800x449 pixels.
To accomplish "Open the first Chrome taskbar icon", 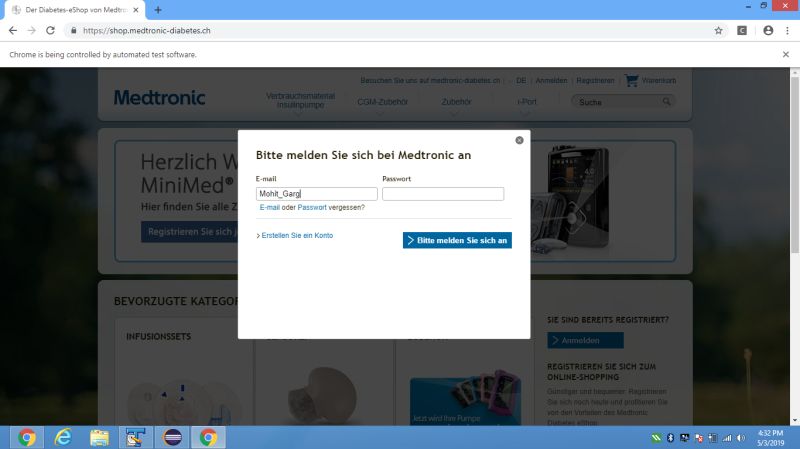I will point(27,437).
